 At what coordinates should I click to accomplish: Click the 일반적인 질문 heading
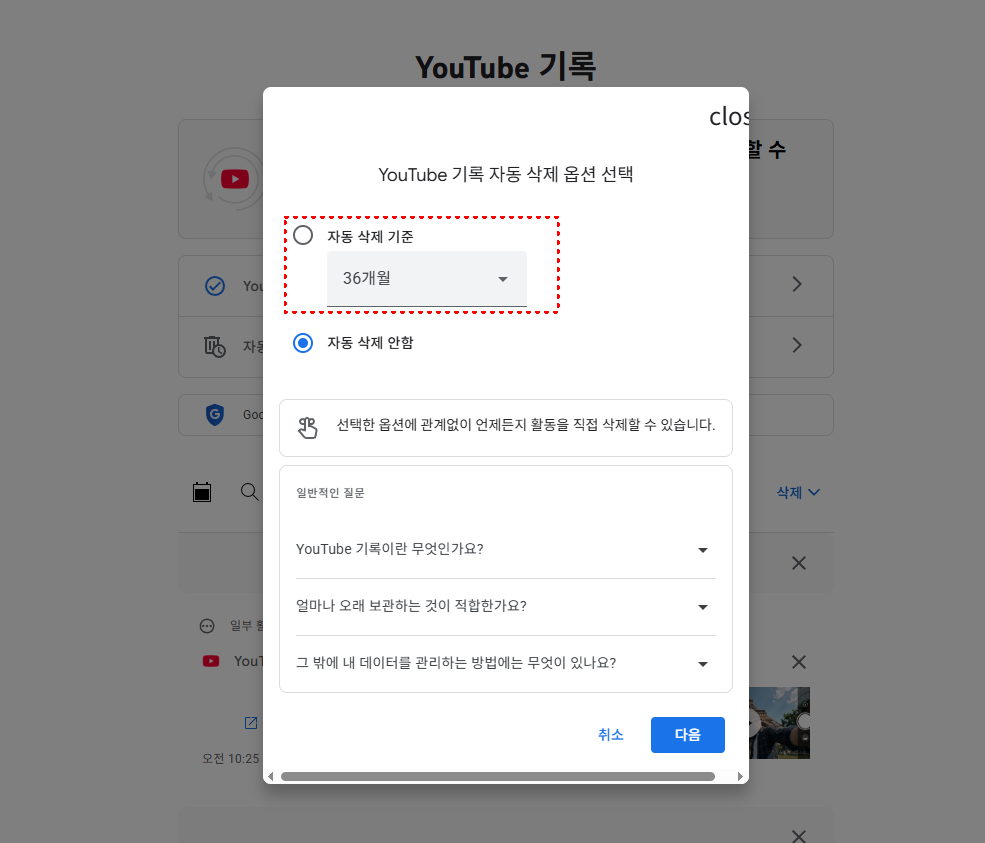pyautogui.click(x=330, y=493)
